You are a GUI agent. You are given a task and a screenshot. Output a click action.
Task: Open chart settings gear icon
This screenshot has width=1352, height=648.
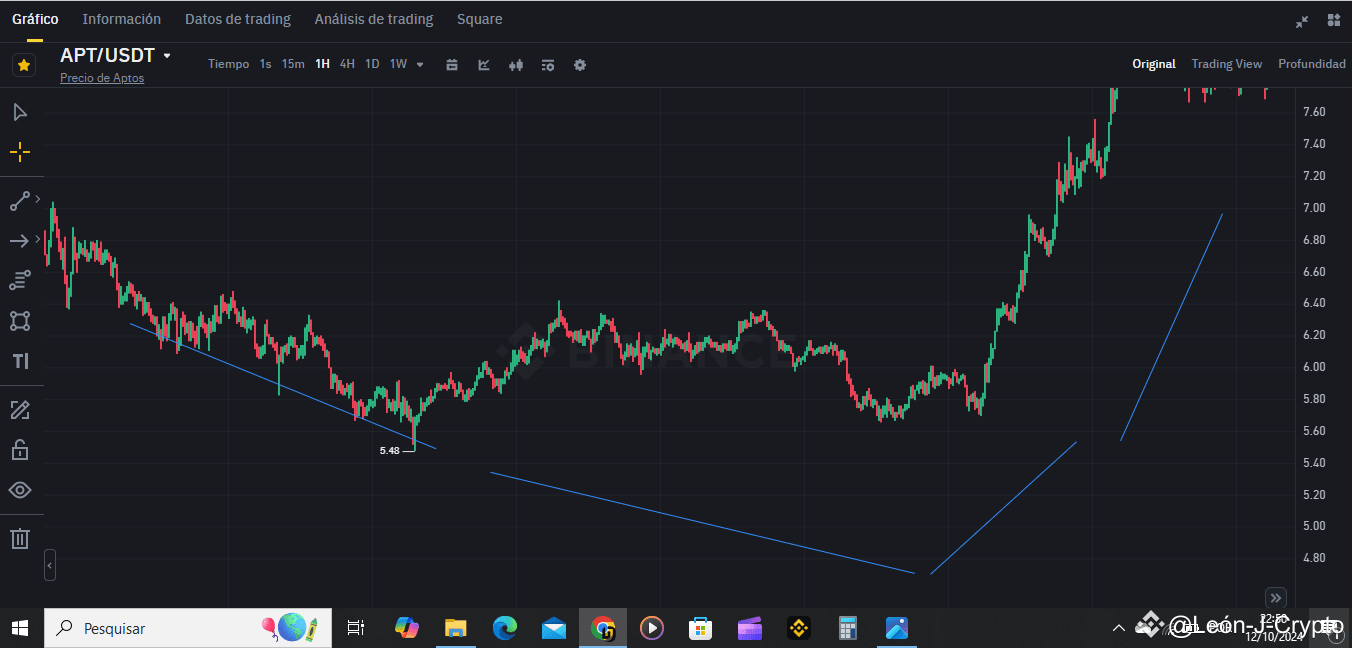point(580,65)
